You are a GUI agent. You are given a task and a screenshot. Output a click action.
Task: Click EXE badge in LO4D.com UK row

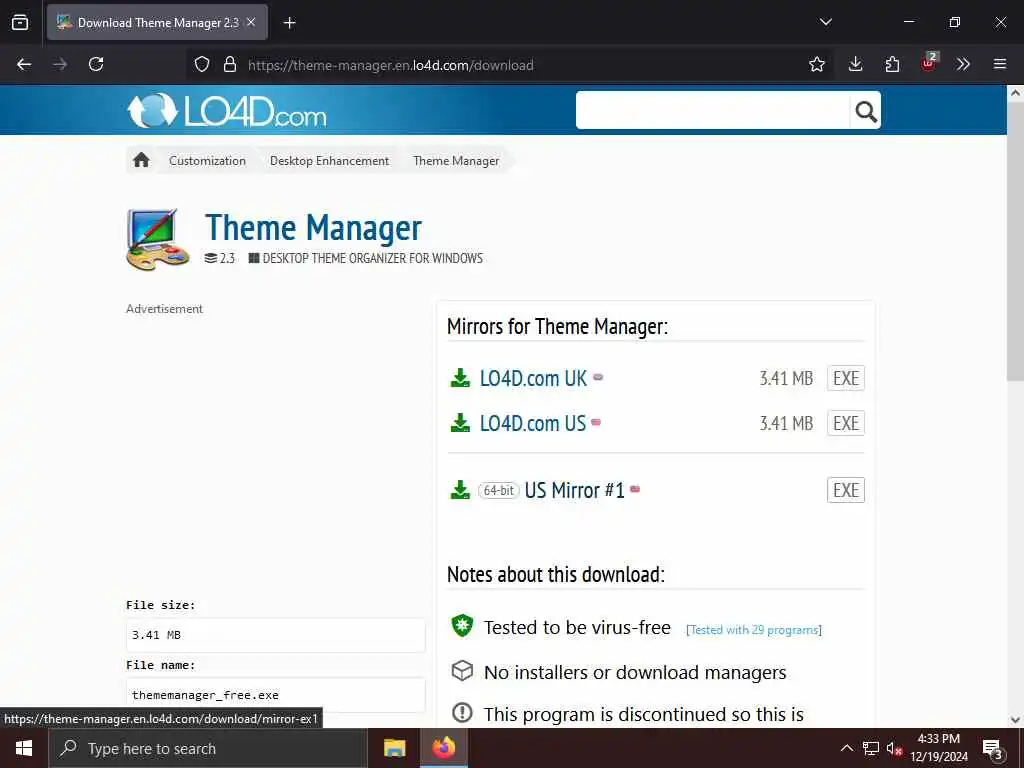click(x=846, y=378)
